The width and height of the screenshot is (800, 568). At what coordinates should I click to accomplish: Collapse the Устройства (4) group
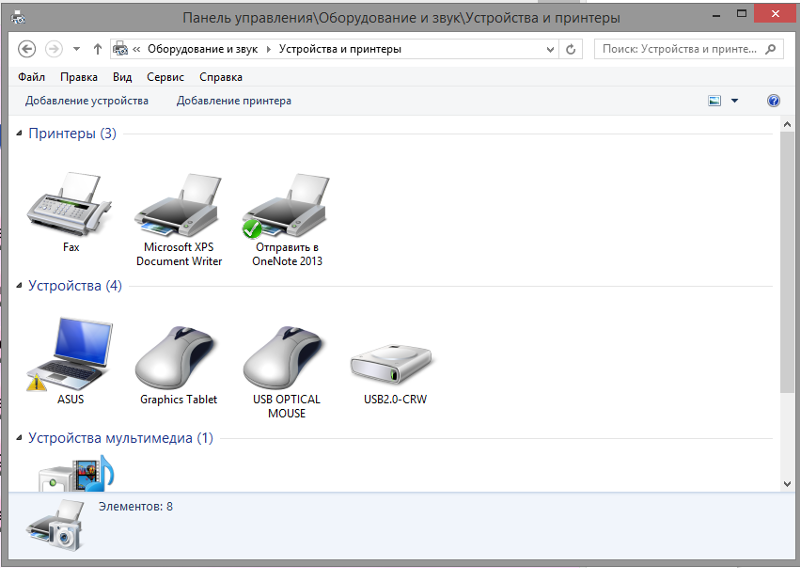tap(19, 285)
